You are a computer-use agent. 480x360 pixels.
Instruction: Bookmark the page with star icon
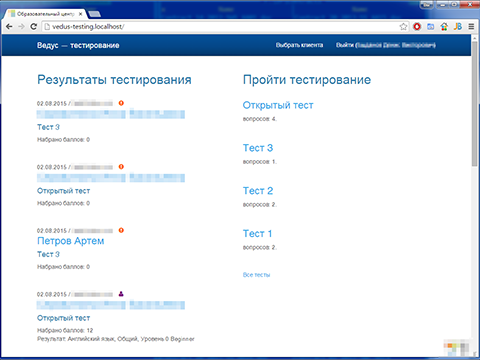(403, 27)
